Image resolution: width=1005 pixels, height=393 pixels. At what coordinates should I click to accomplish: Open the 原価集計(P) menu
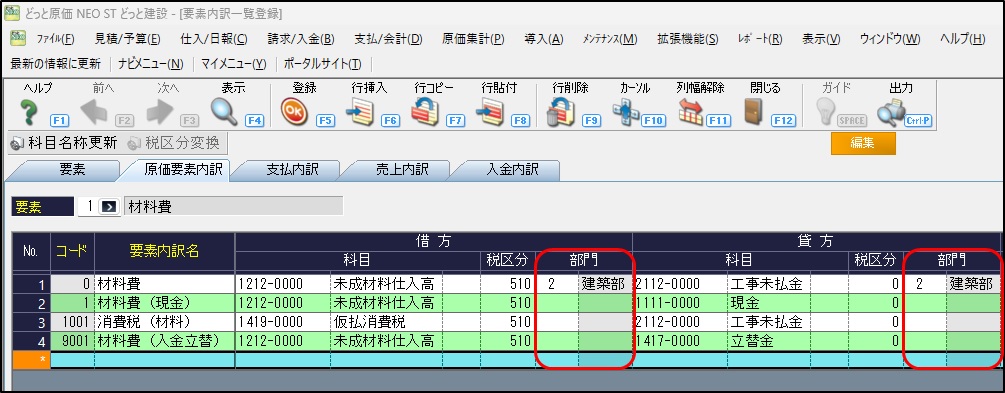coord(473,39)
